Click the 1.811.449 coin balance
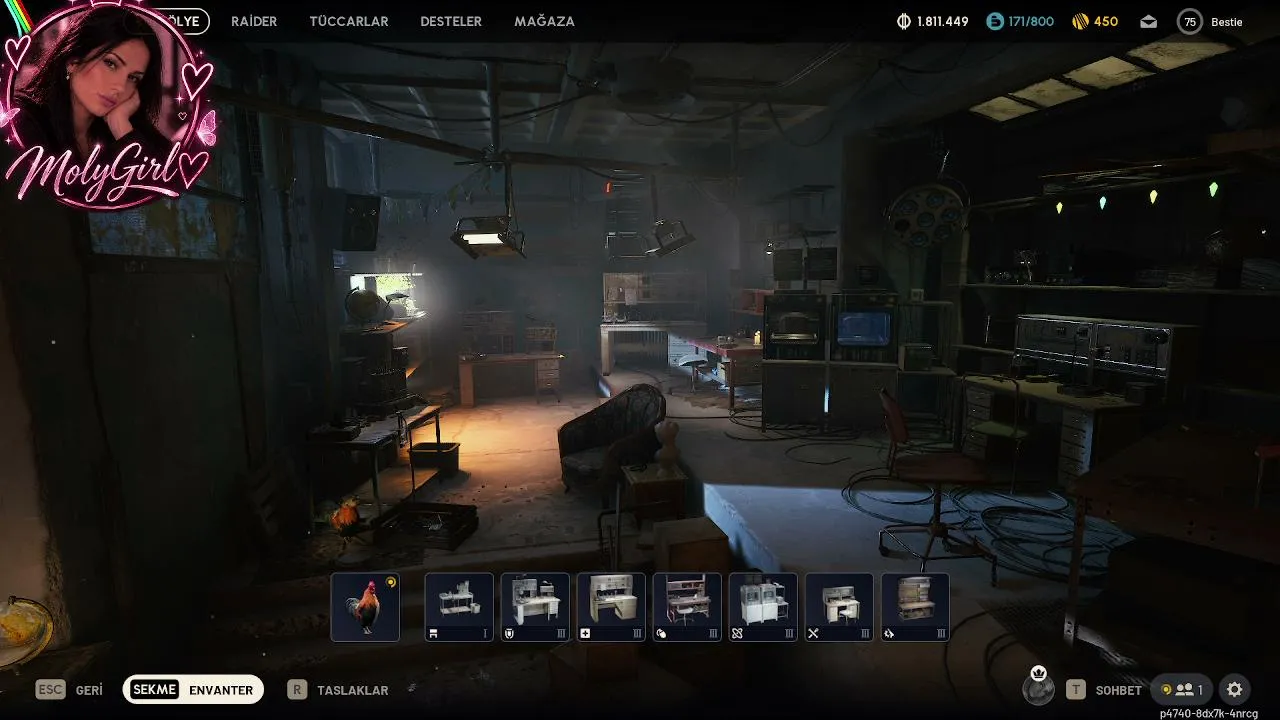The width and height of the screenshot is (1280, 720). pyautogui.click(x=943, y=21)
